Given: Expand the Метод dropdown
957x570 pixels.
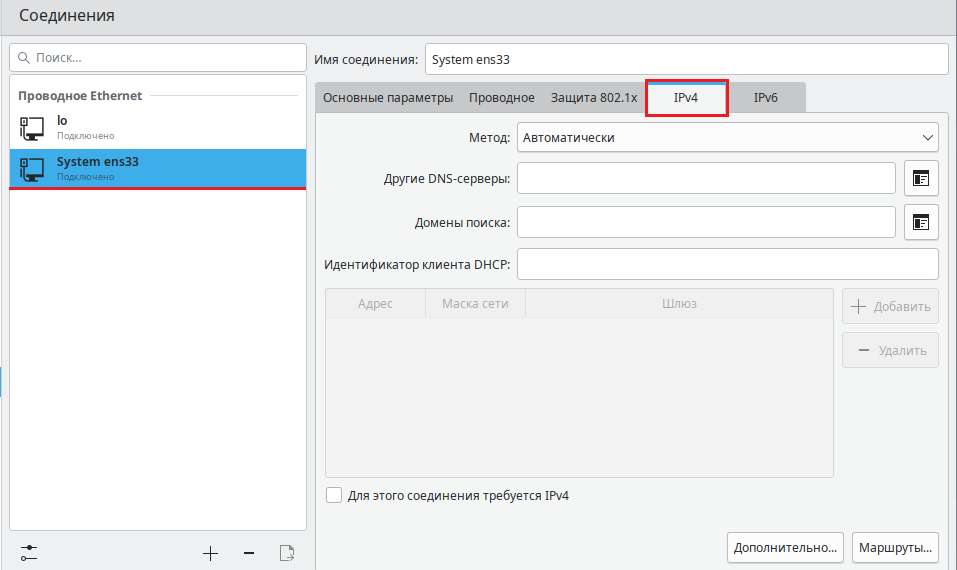Looking at the screenshot, I should tap(727, 137).
